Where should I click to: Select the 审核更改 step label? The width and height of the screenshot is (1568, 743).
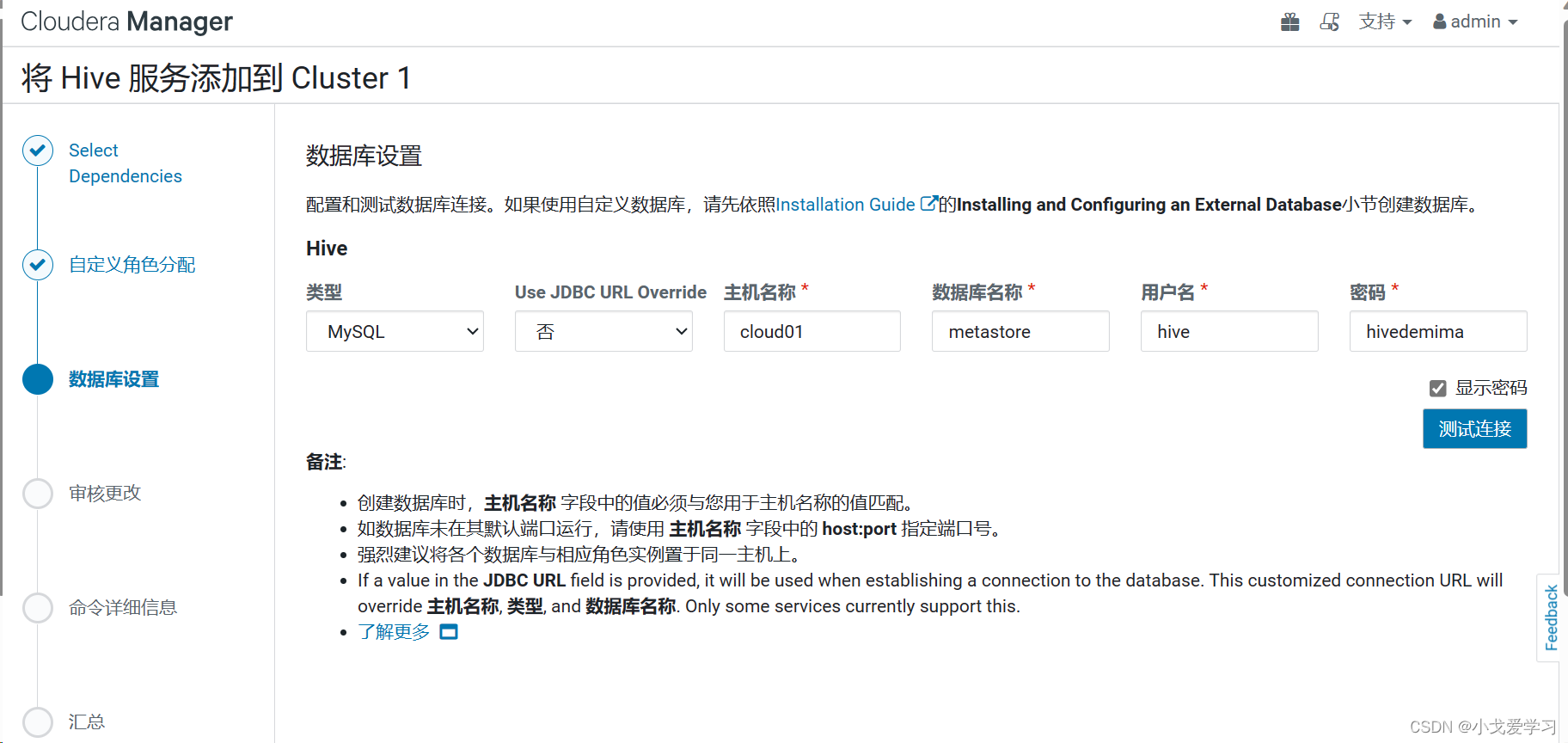click(x=105, y=494)
